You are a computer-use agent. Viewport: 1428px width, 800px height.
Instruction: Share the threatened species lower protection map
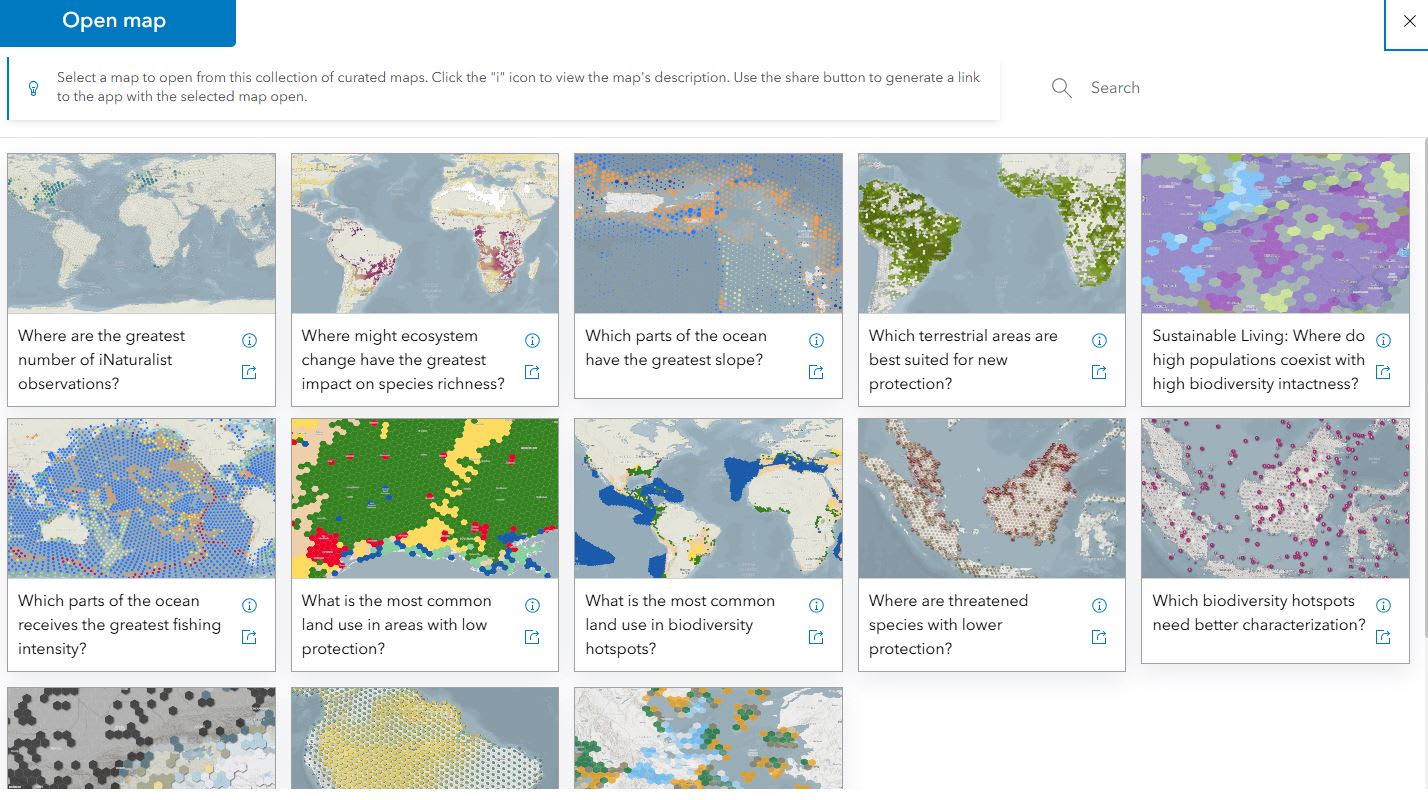pos(1099,637)
